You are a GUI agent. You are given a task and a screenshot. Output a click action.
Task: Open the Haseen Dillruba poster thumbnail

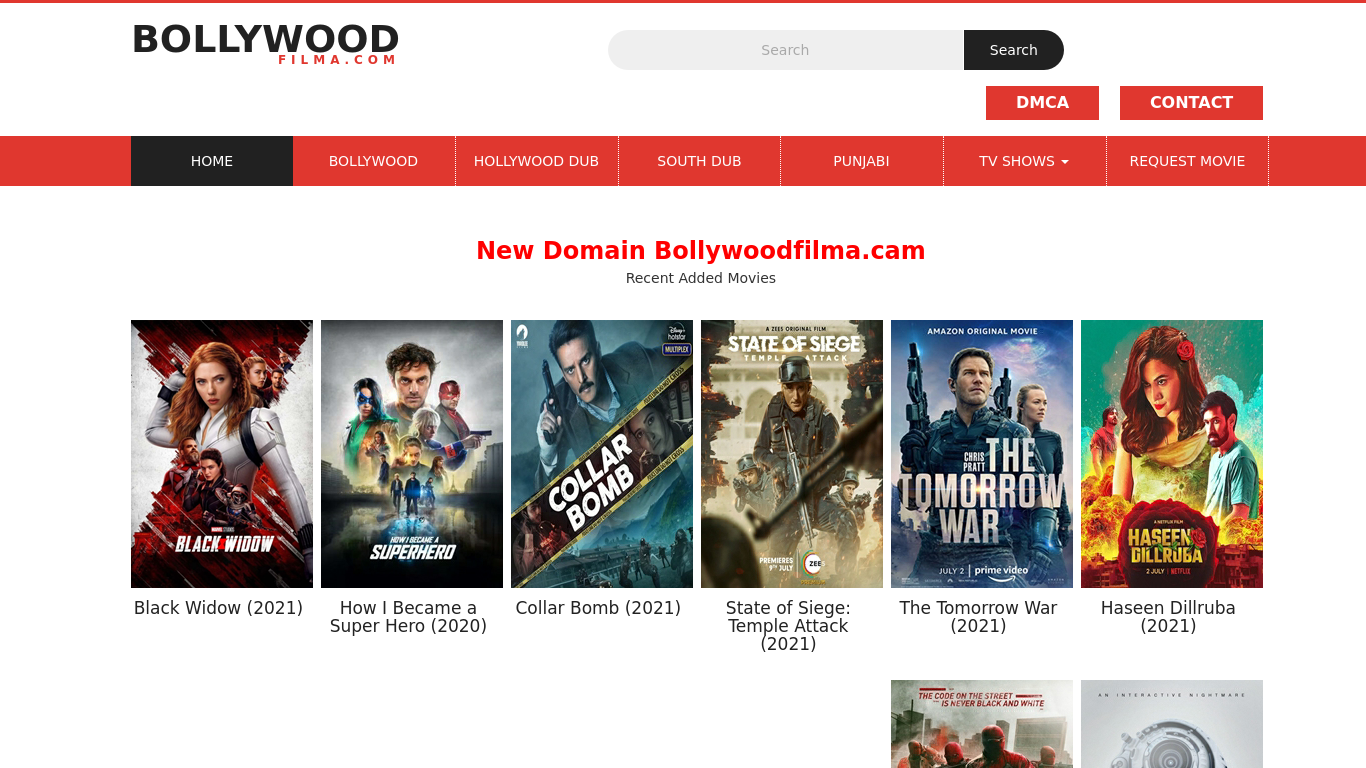(1172, 454)
